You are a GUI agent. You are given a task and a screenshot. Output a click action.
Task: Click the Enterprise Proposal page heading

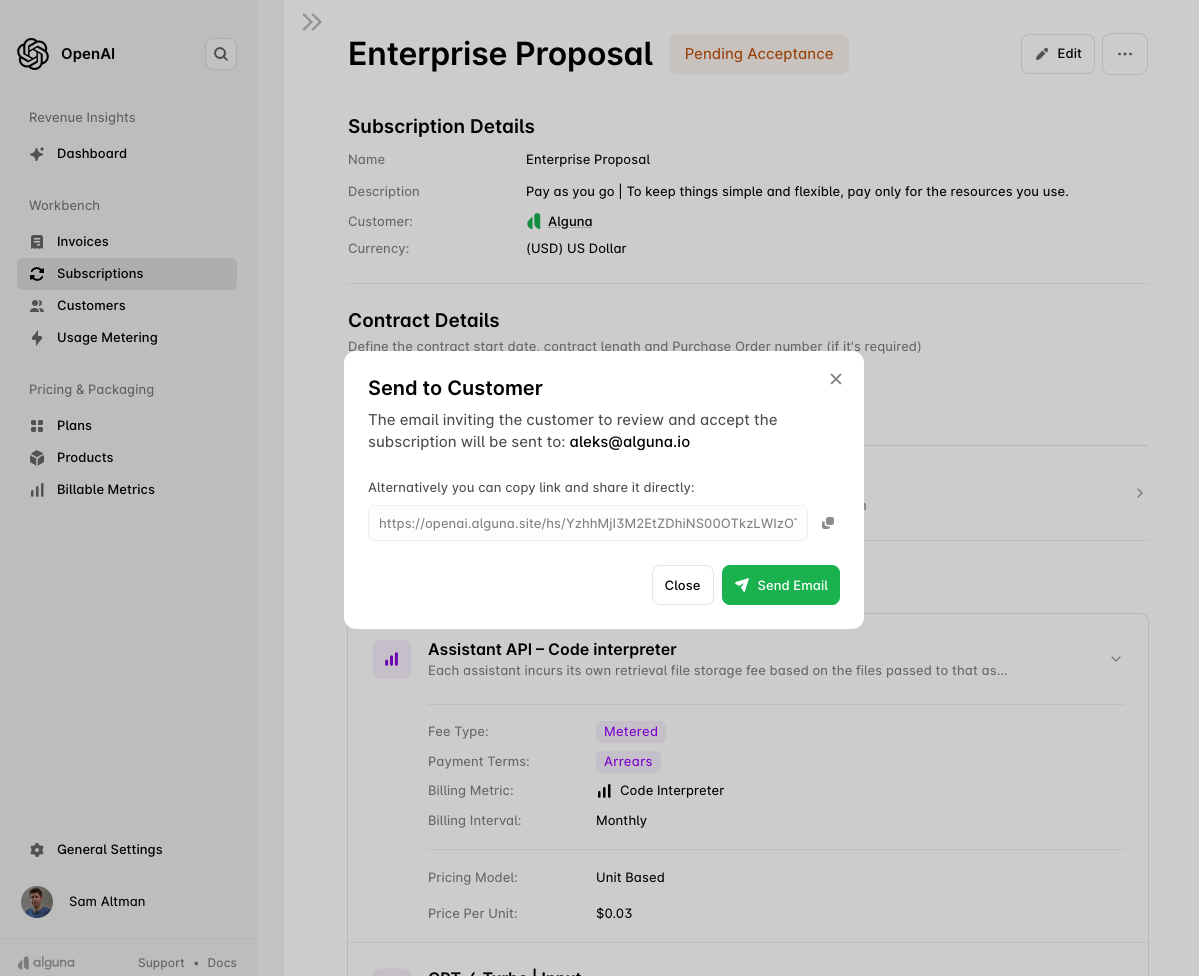tap(500, 54)
